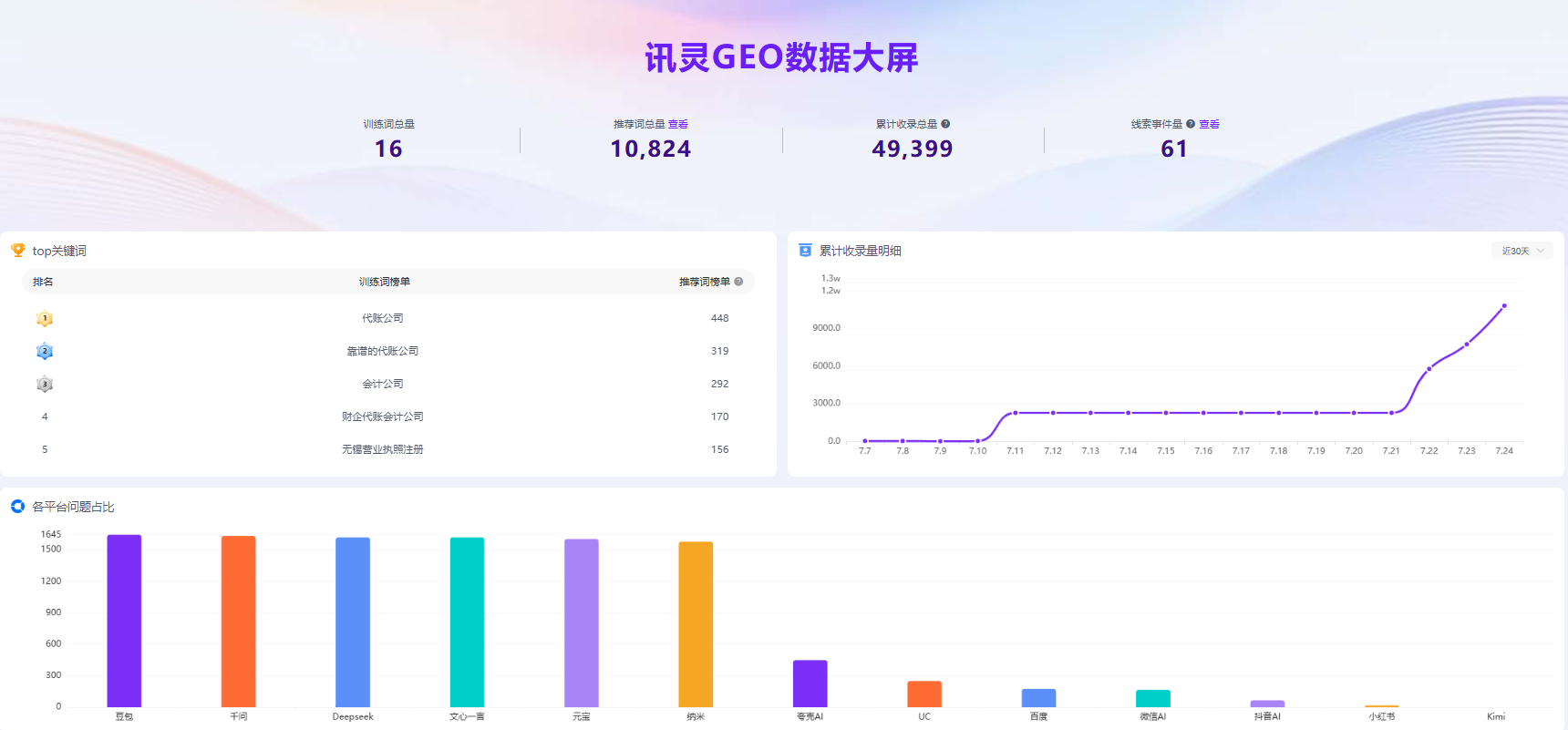Click the value 170 in 推荐词榜单

720,416
